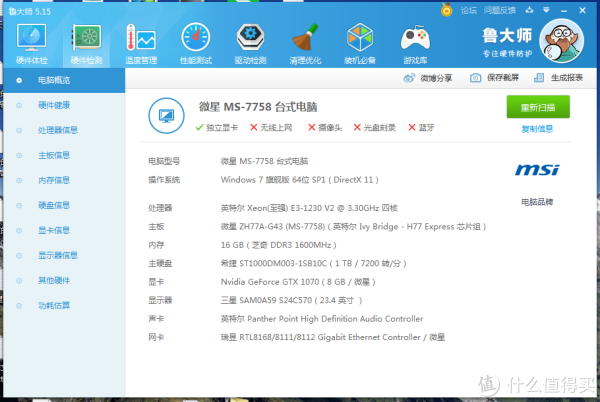Click the Xeon E3-1230 V2 processor value
The height and width of the screenshot is (402, 600).
click(309, 208)
